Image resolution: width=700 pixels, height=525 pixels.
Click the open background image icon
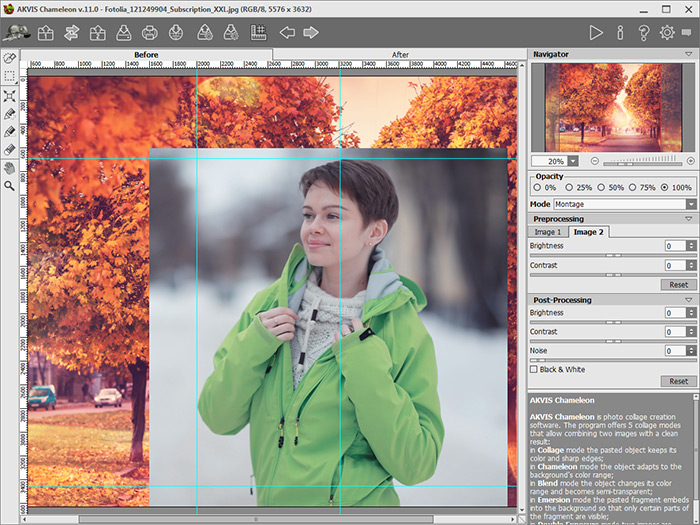click(x=46, y=33)
